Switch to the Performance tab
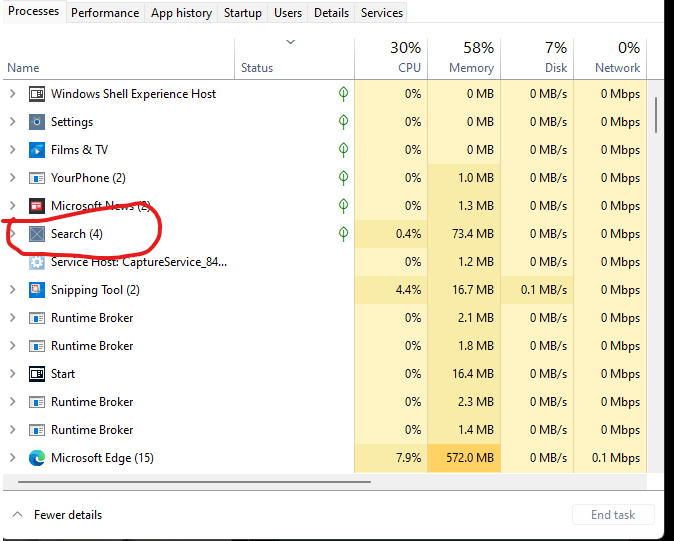Viewport: 674px width, 541px height. pyautogui.click(x=105, y=13)
